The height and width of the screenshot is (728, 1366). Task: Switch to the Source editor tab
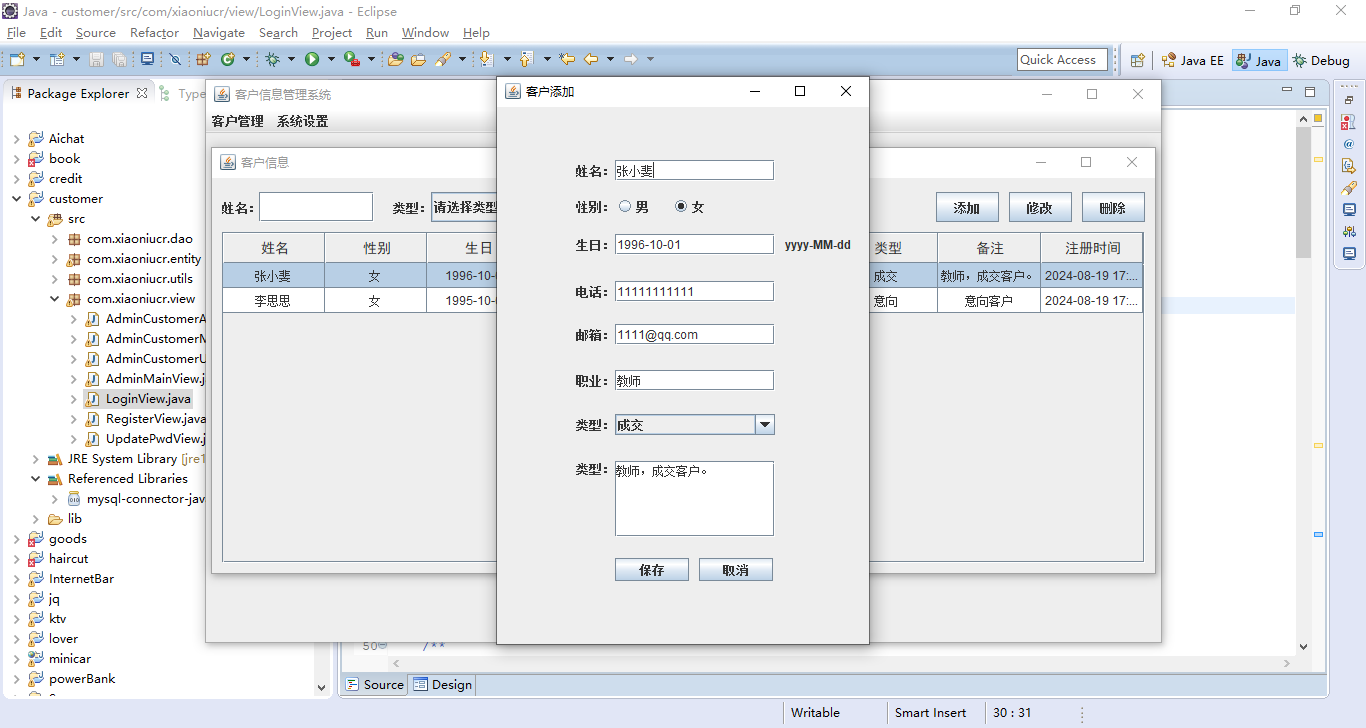coord(375,685)
